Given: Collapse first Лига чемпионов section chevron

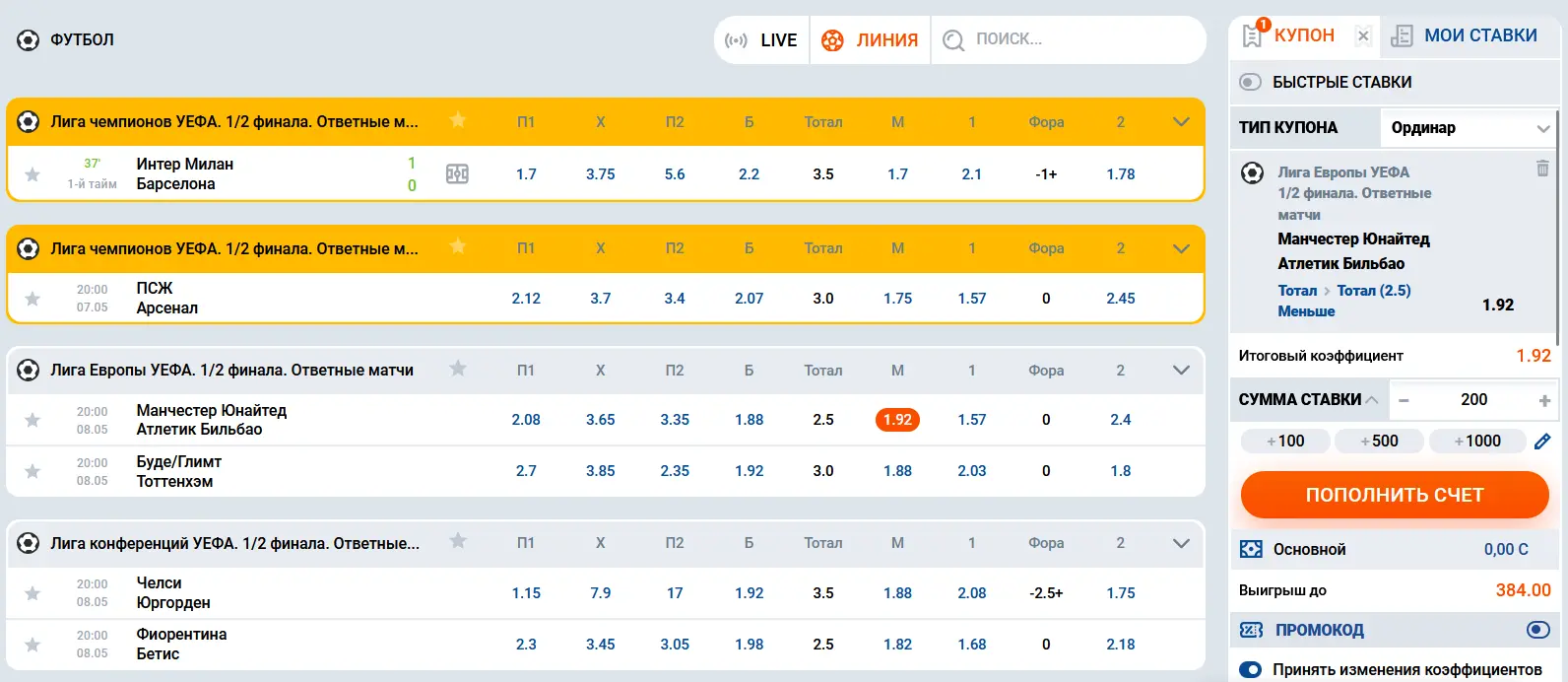Looking at the screenshot, I should 1182,122.
